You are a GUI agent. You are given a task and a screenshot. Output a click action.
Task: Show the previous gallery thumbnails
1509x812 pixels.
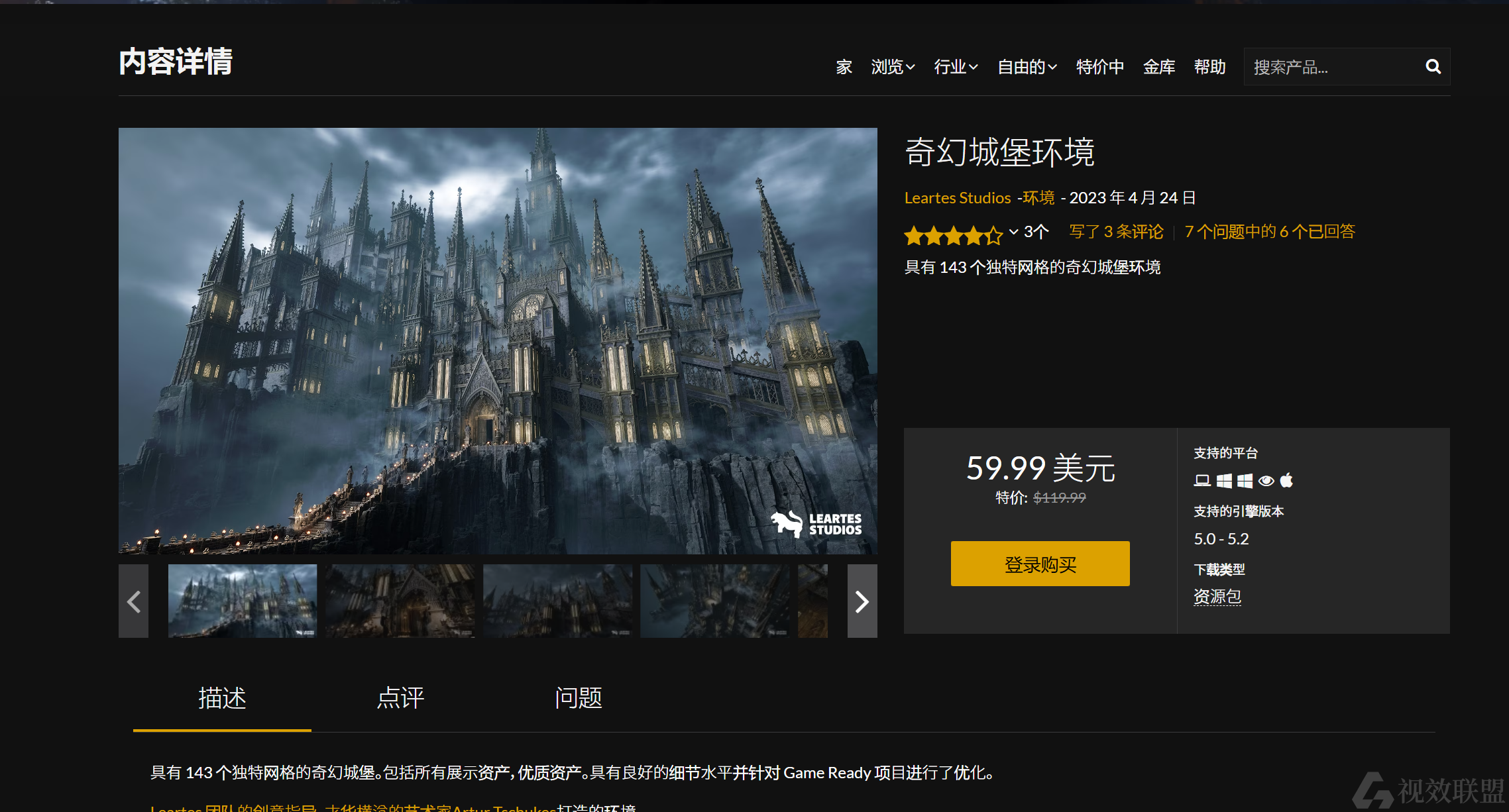click(x=133, y=601)
